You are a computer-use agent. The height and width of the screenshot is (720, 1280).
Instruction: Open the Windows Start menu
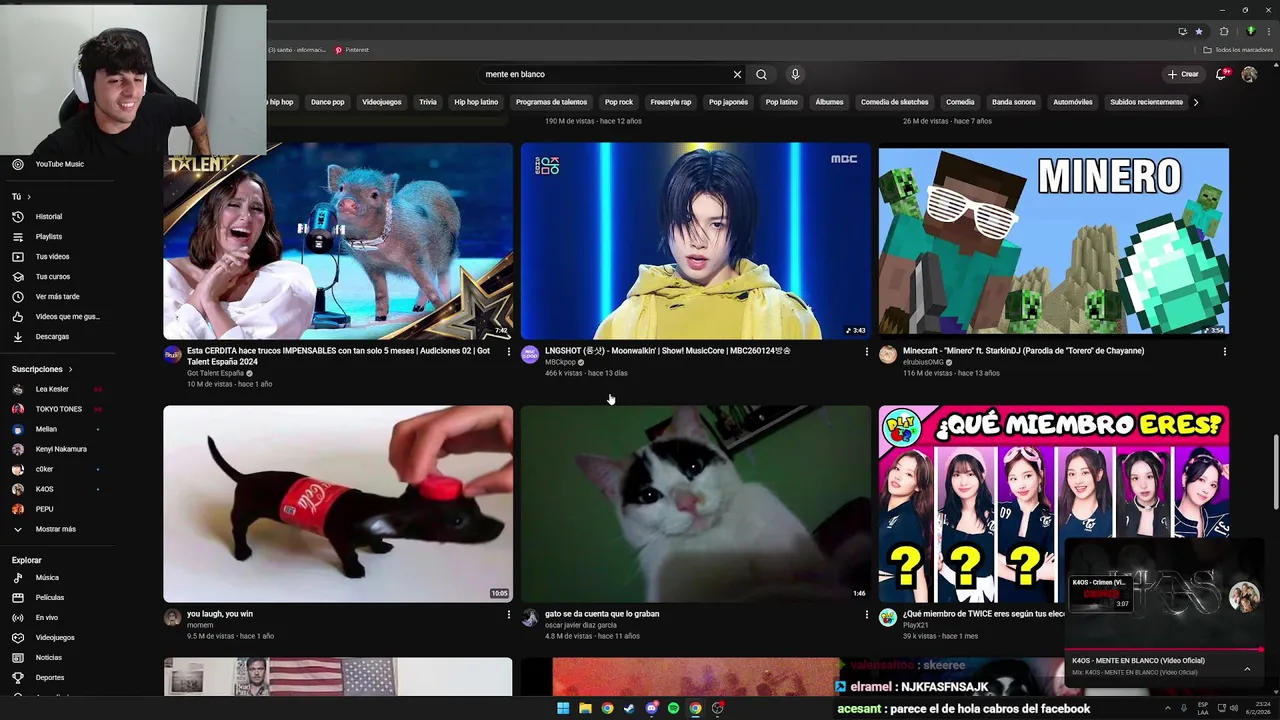pos(563,708)
